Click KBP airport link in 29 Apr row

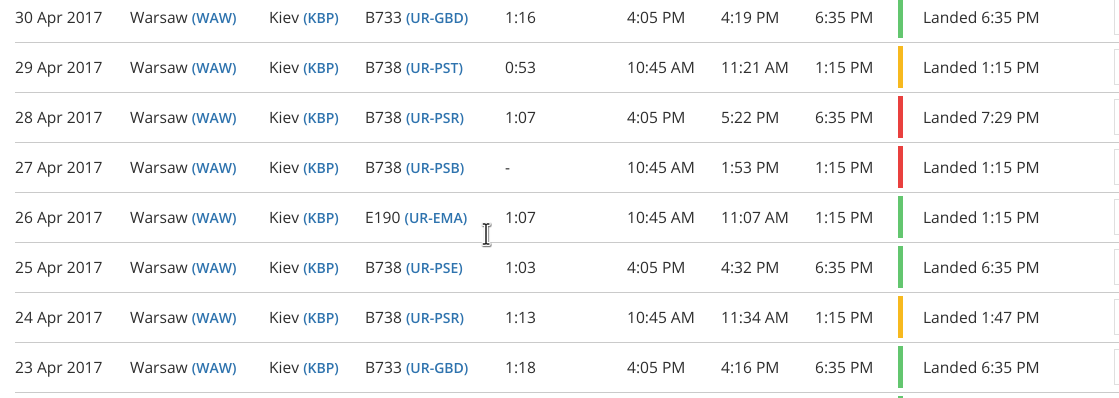point(321,68)
